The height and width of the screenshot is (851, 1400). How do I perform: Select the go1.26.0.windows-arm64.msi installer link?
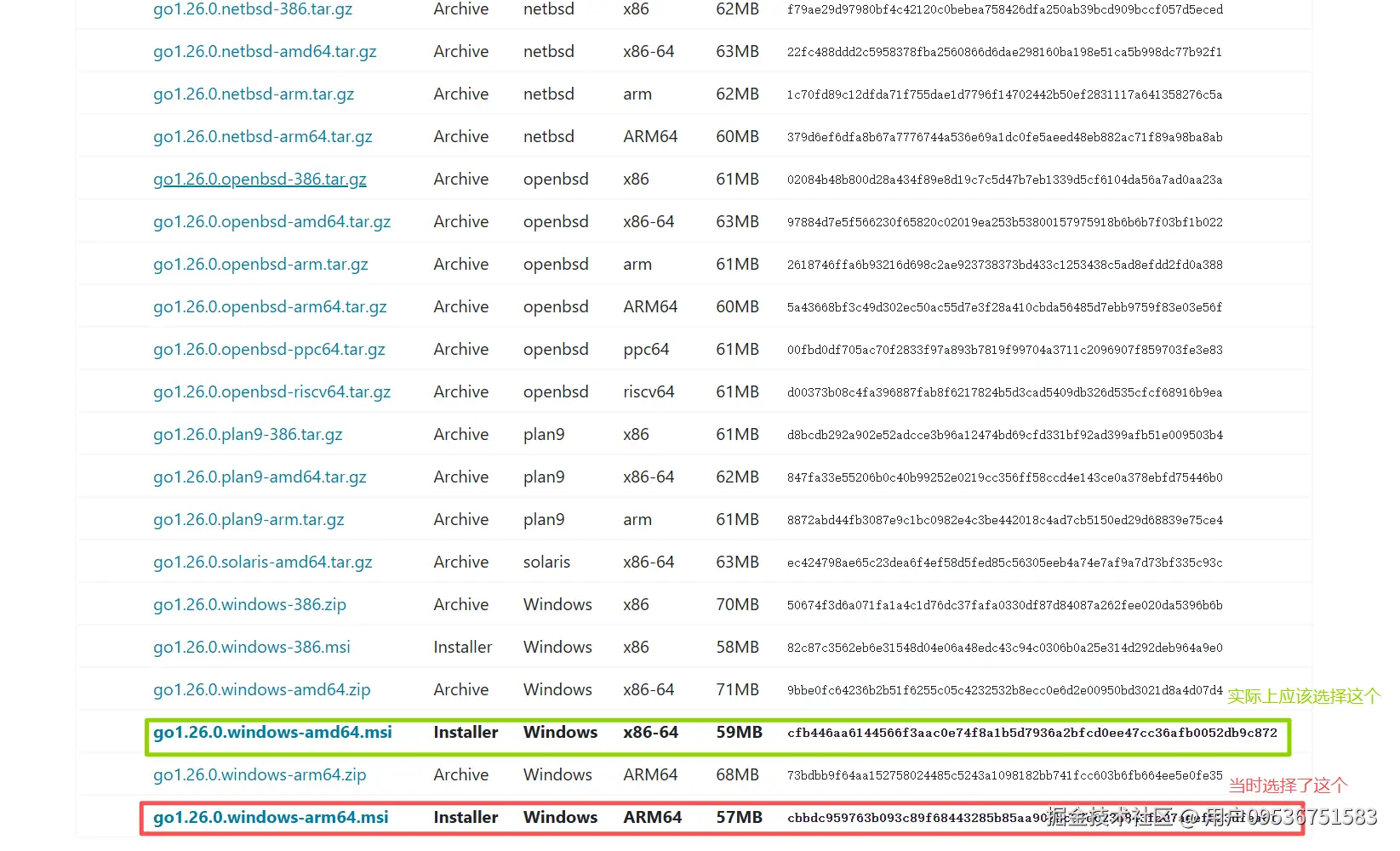[271, 818]
